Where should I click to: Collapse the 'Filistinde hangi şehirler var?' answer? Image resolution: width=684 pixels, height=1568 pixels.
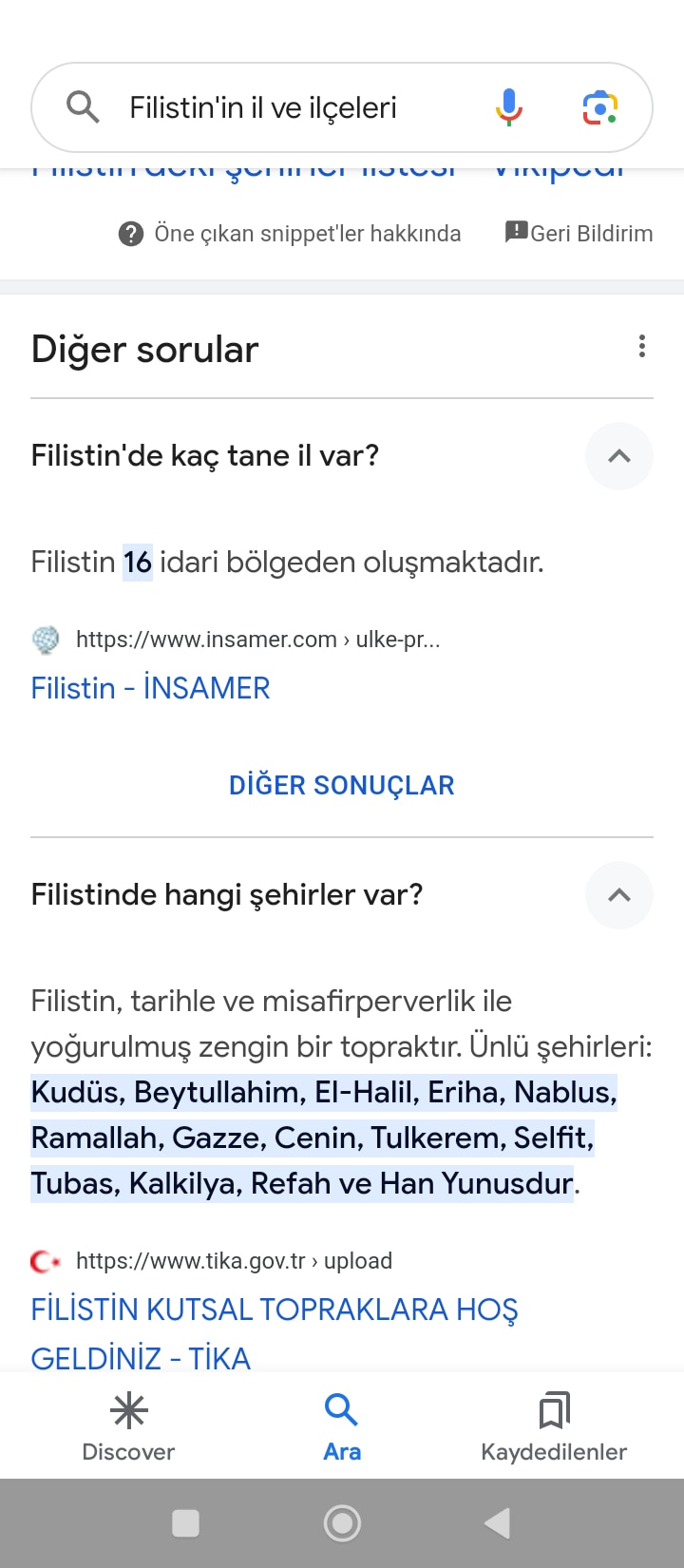[619, 895]
